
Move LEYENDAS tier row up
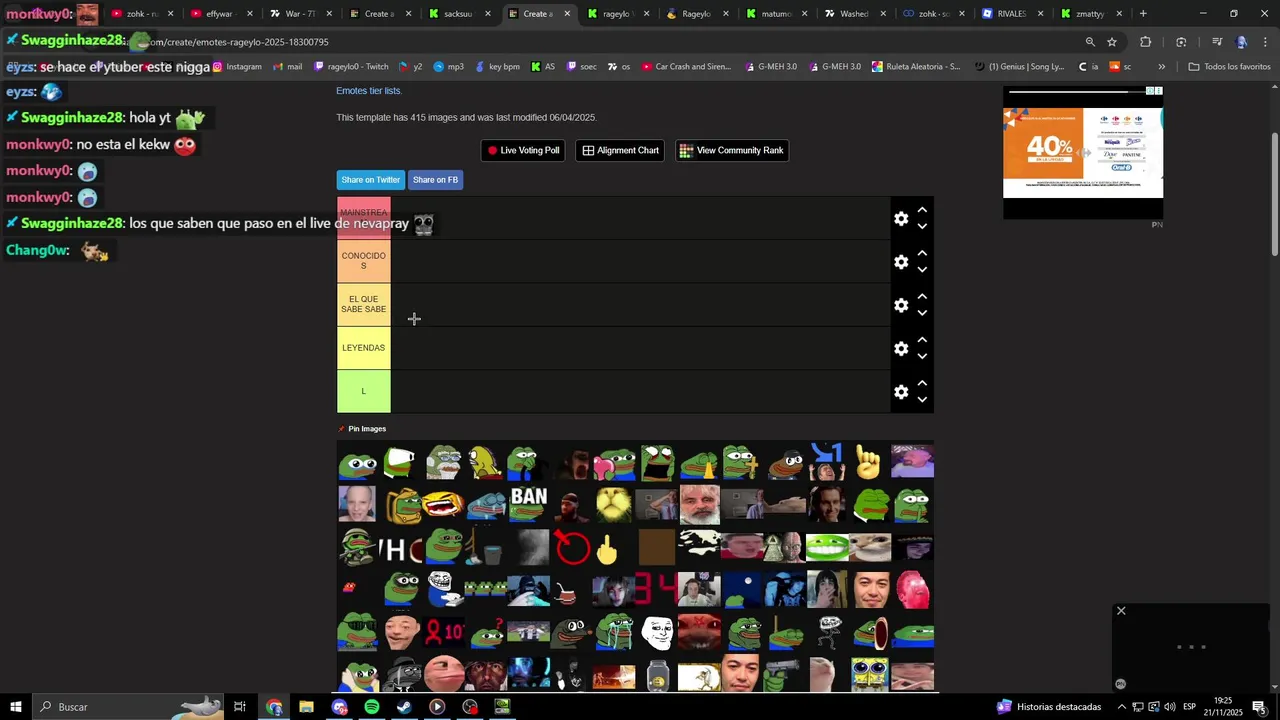pos(922,340)
